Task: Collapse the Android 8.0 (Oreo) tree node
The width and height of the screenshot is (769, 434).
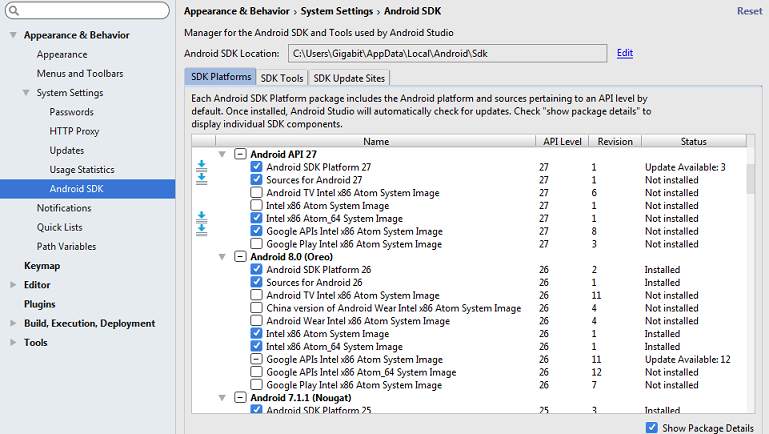Action: 222,257
